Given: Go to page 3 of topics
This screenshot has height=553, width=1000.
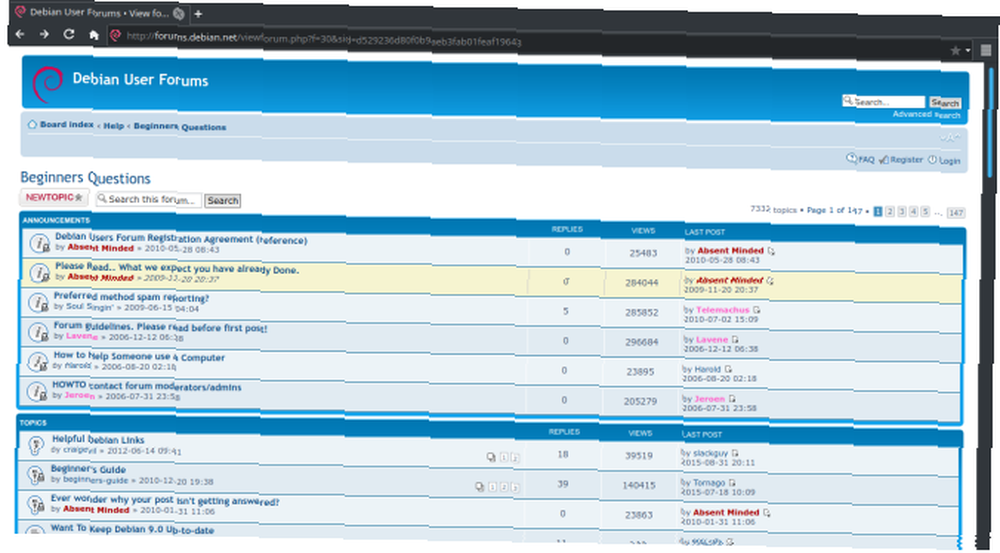Looking at the screenshot, I should 902,211.
